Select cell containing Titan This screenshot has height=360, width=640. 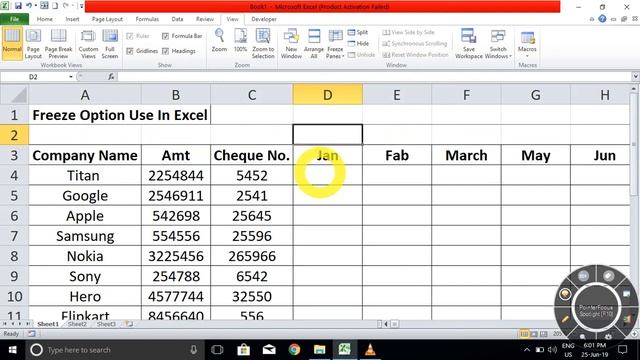point(85,176)
